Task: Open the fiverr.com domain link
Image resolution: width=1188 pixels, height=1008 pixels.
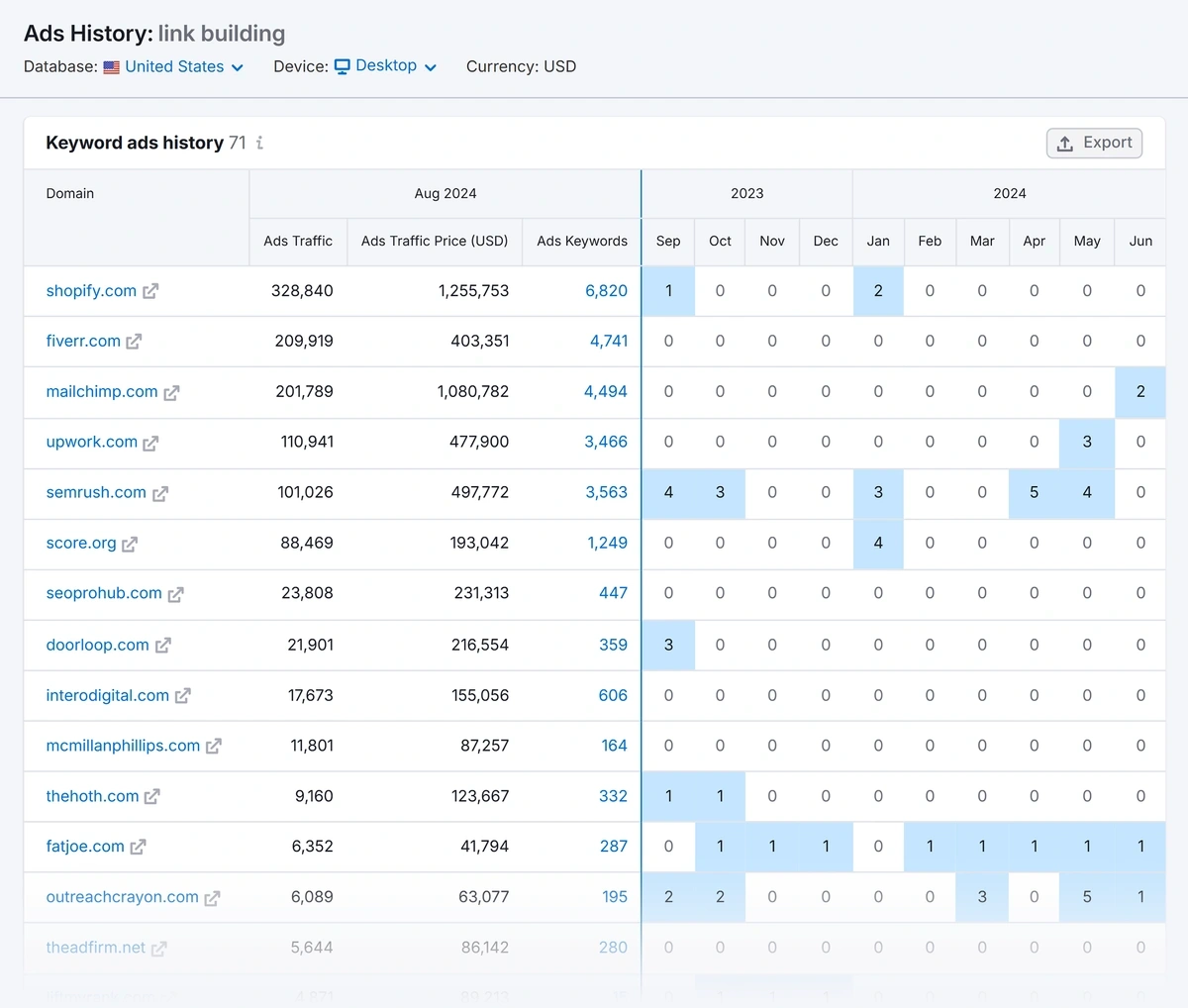Action: coord(83,341)
